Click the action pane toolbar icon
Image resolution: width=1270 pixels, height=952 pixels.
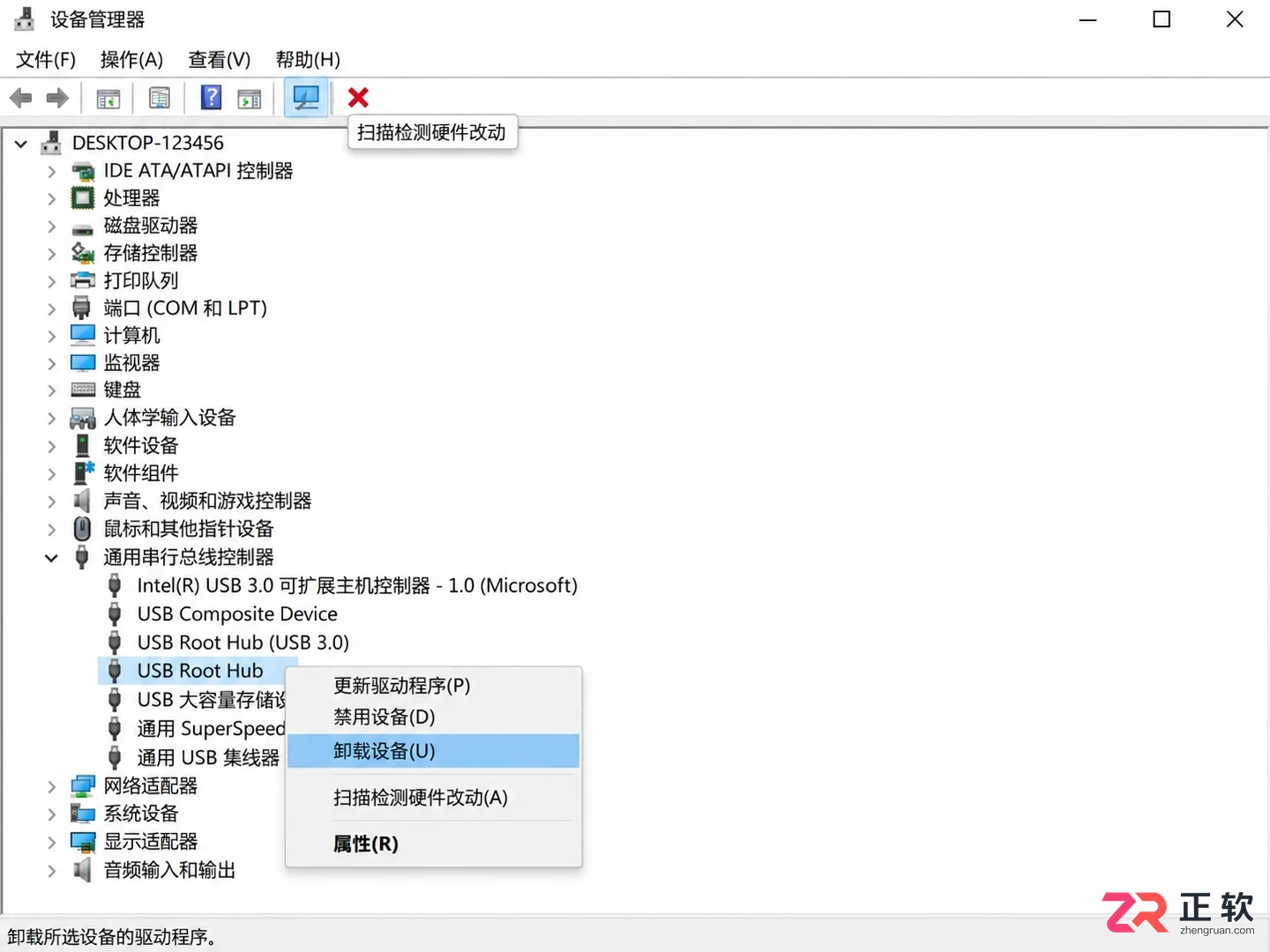pyautogui.click(x=250, y=98)
